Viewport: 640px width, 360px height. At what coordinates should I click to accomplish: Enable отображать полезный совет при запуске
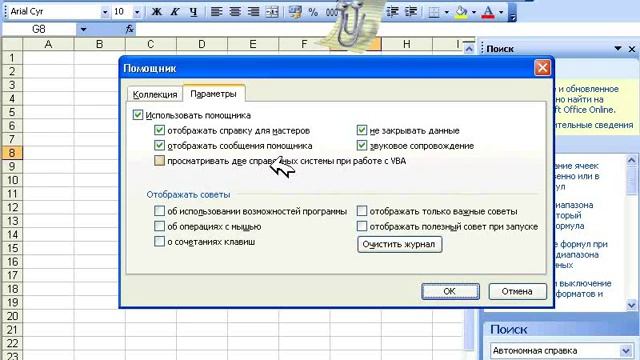coord(362,226)
